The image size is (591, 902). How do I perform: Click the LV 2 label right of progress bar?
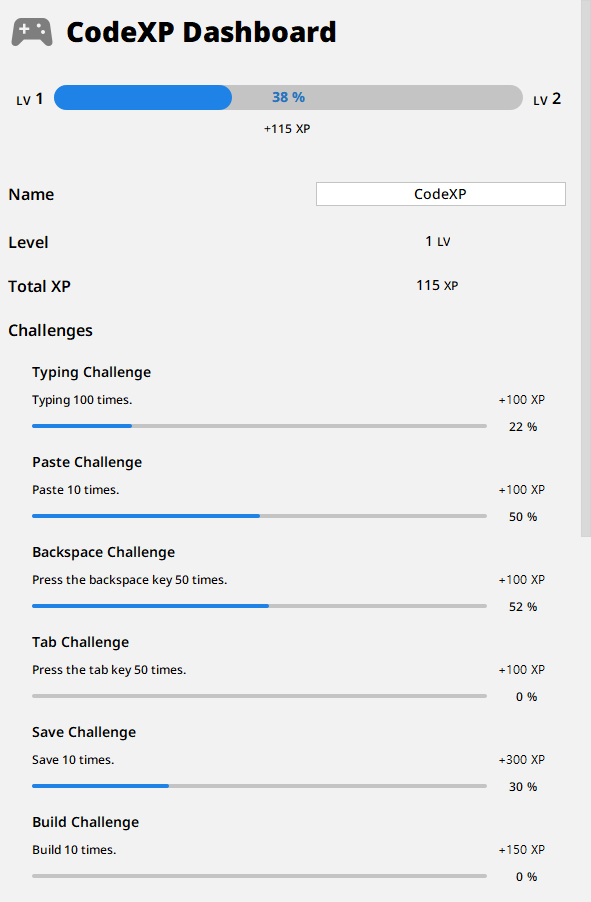[547, 98]
